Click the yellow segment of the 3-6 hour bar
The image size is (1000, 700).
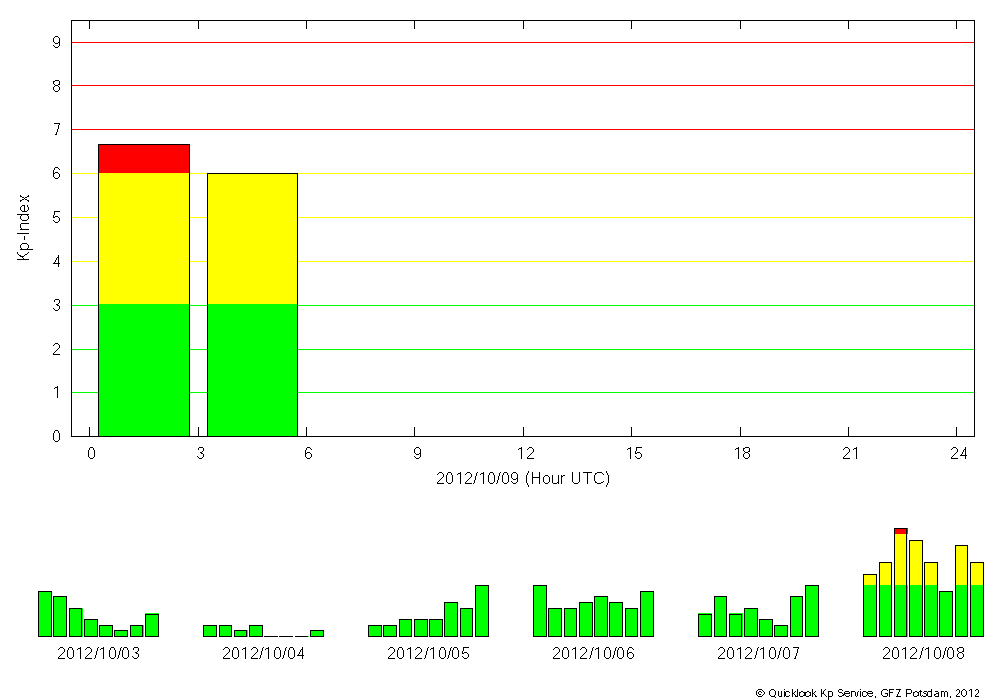[253, 239]
